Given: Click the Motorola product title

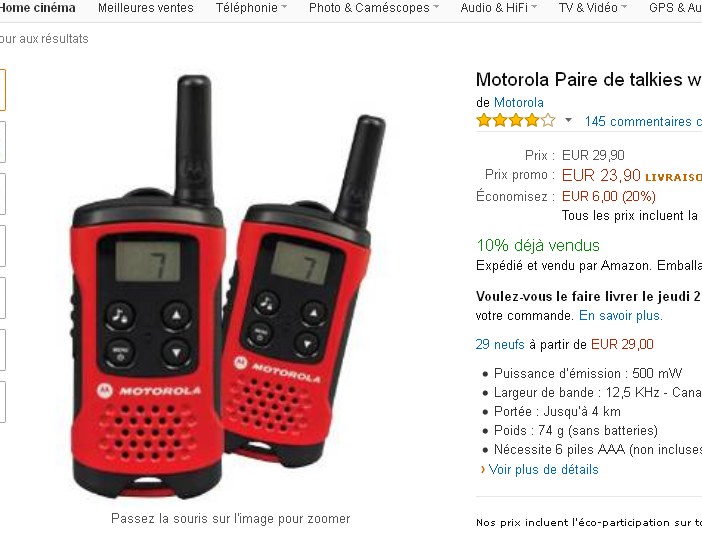Looking at the screenshot, I should tap(589, 79).
